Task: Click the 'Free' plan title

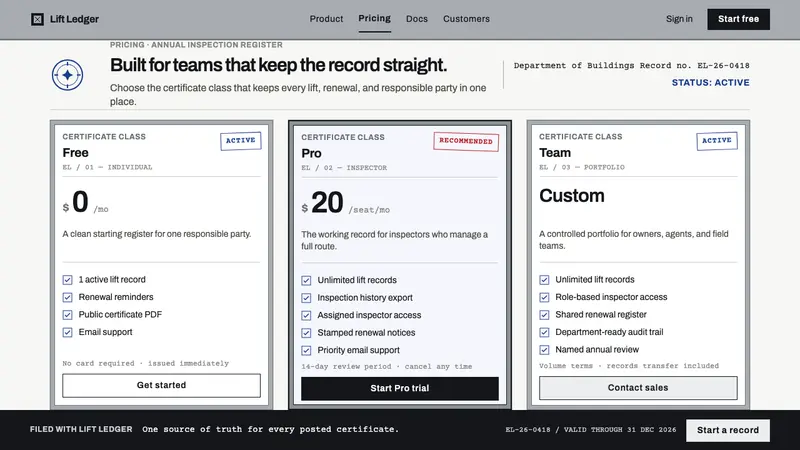Action: point(76,153)
